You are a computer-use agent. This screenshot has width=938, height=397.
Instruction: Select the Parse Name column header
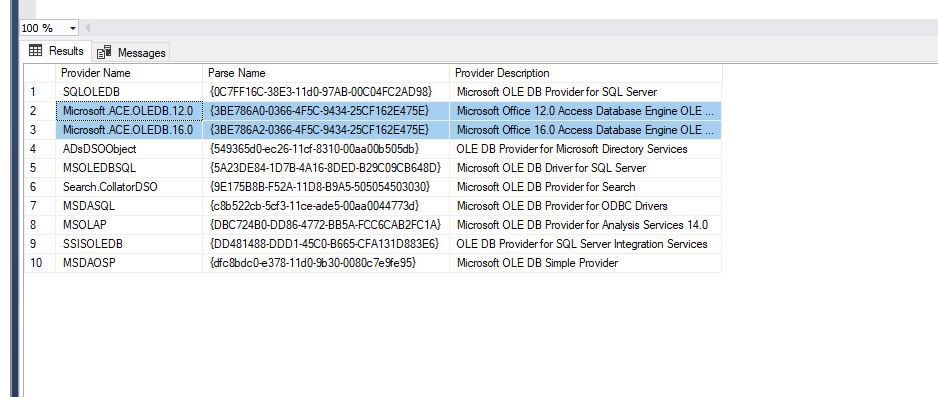pyautogui.click(x=326, y=73)
